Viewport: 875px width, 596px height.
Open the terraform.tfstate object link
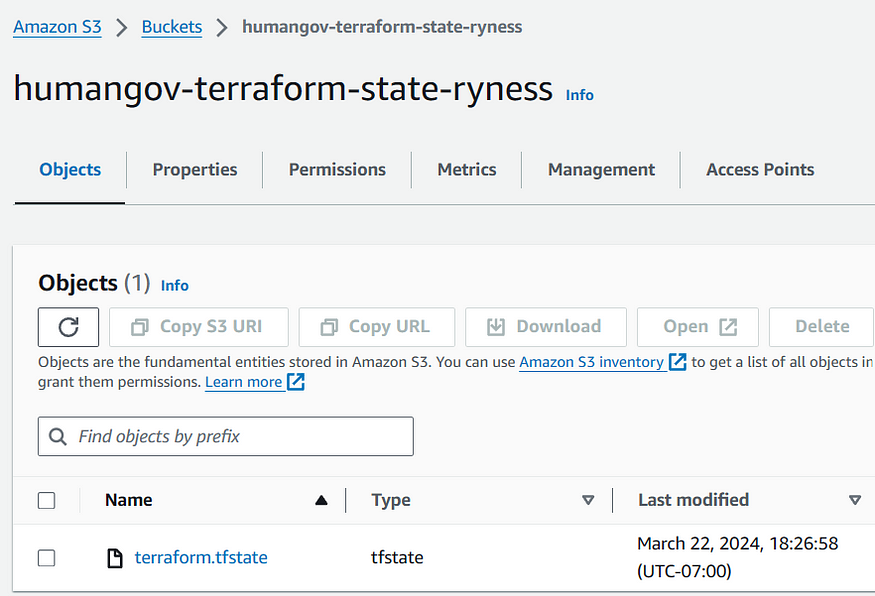[x=201, y=557]
